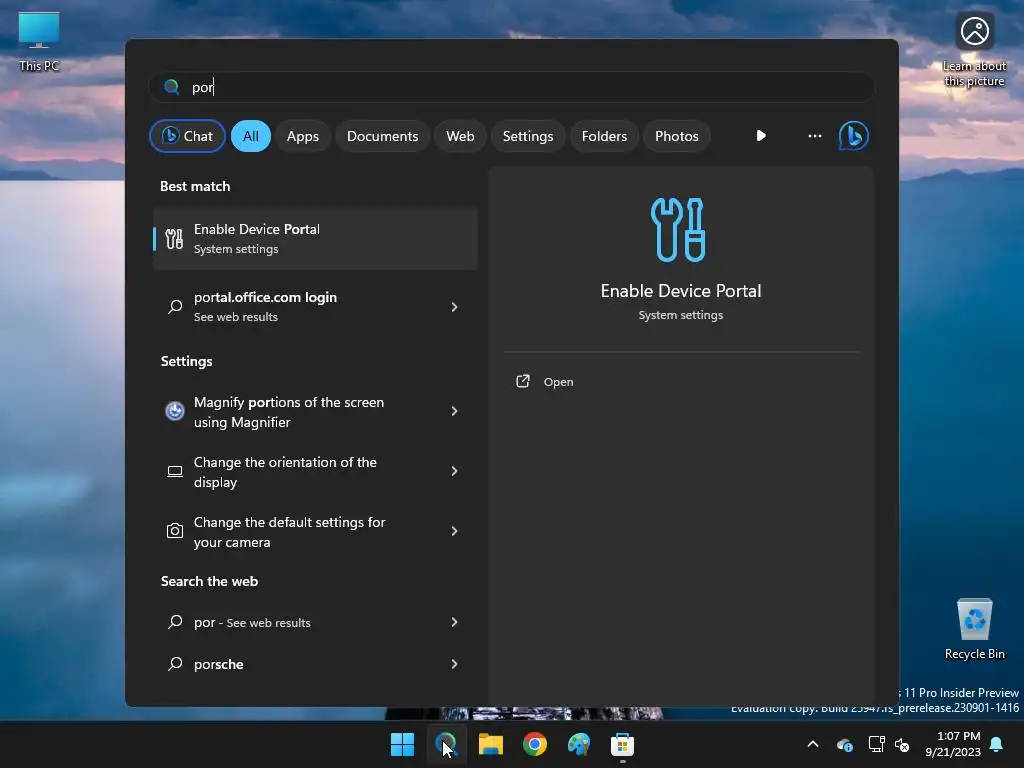Open the three-dot options menu

[814, 136]
